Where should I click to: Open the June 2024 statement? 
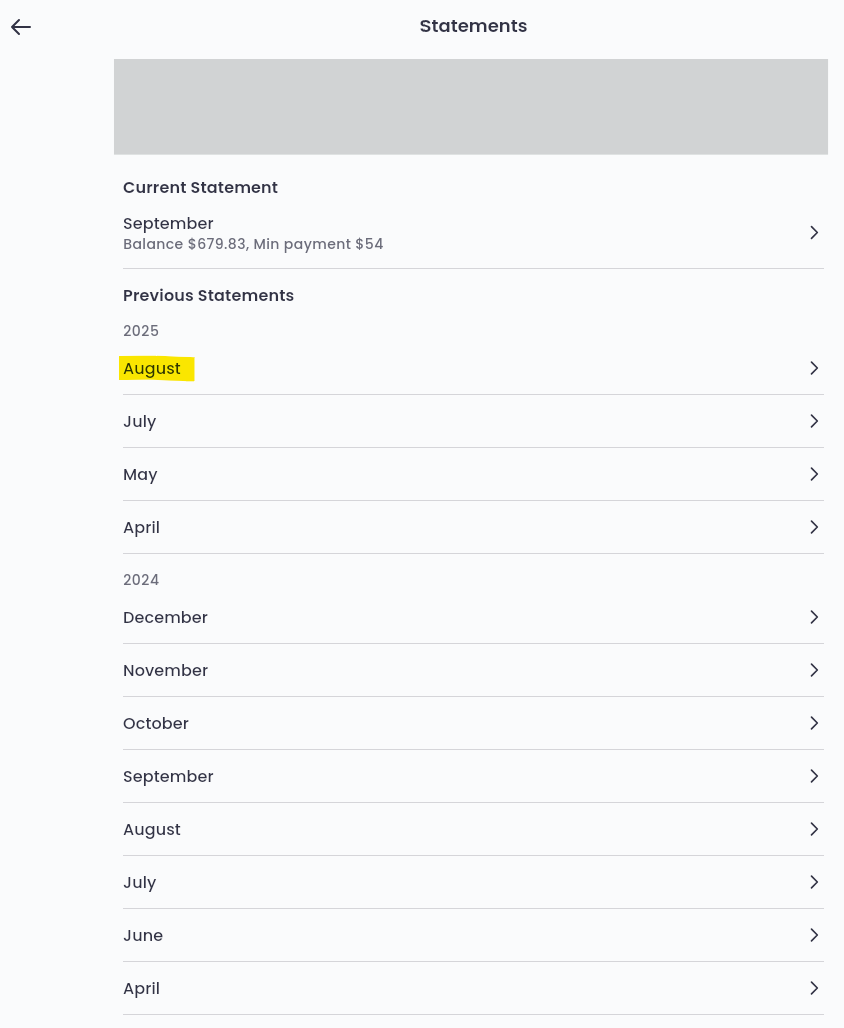(x=143, y=936)
